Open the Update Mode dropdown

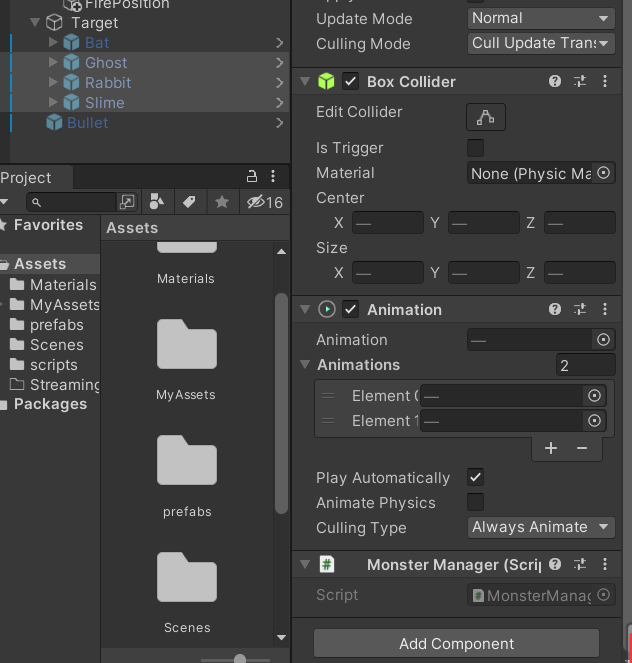(541, 18)
